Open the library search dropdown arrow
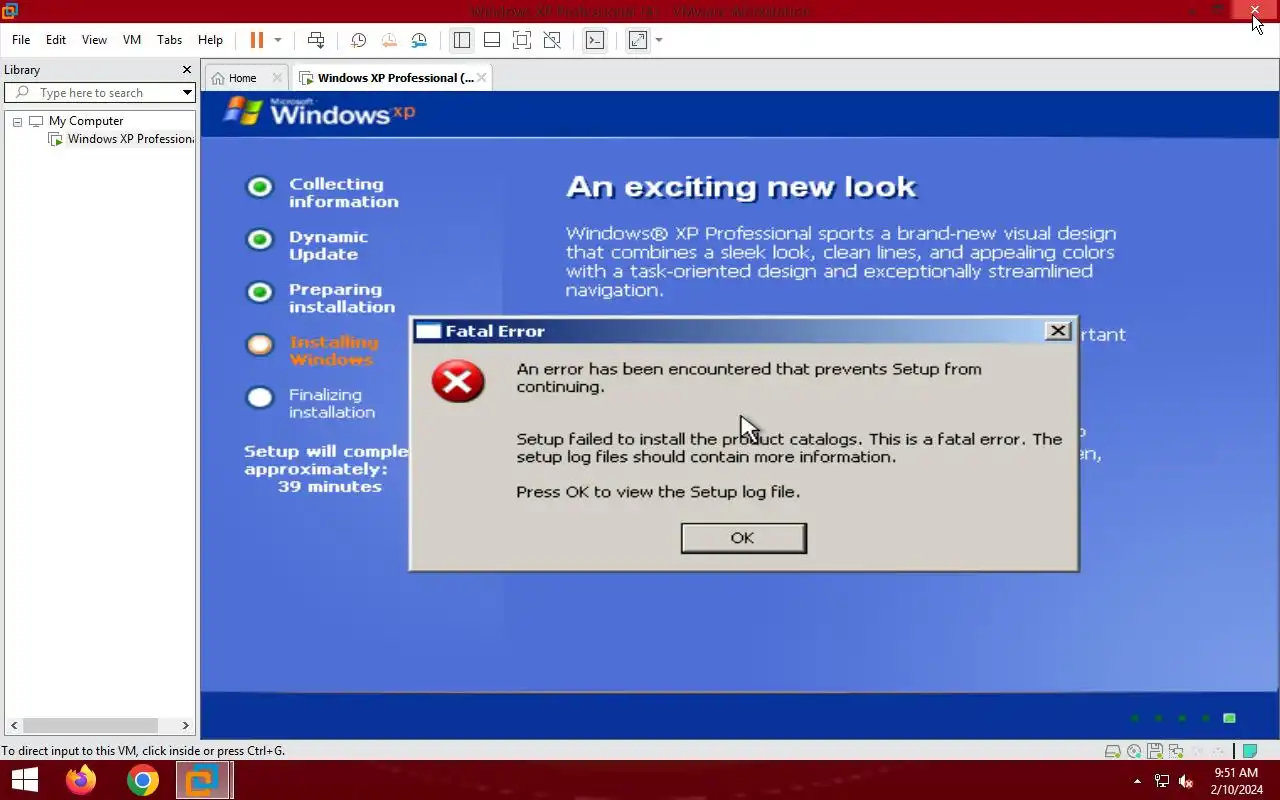 pyautogui.click(x=187, y=93)
